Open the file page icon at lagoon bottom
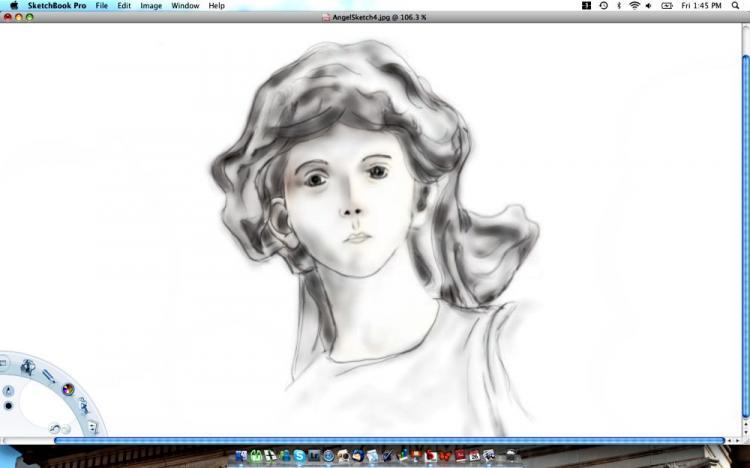This screenshot has height=468, width=750. tap(92, 427)
